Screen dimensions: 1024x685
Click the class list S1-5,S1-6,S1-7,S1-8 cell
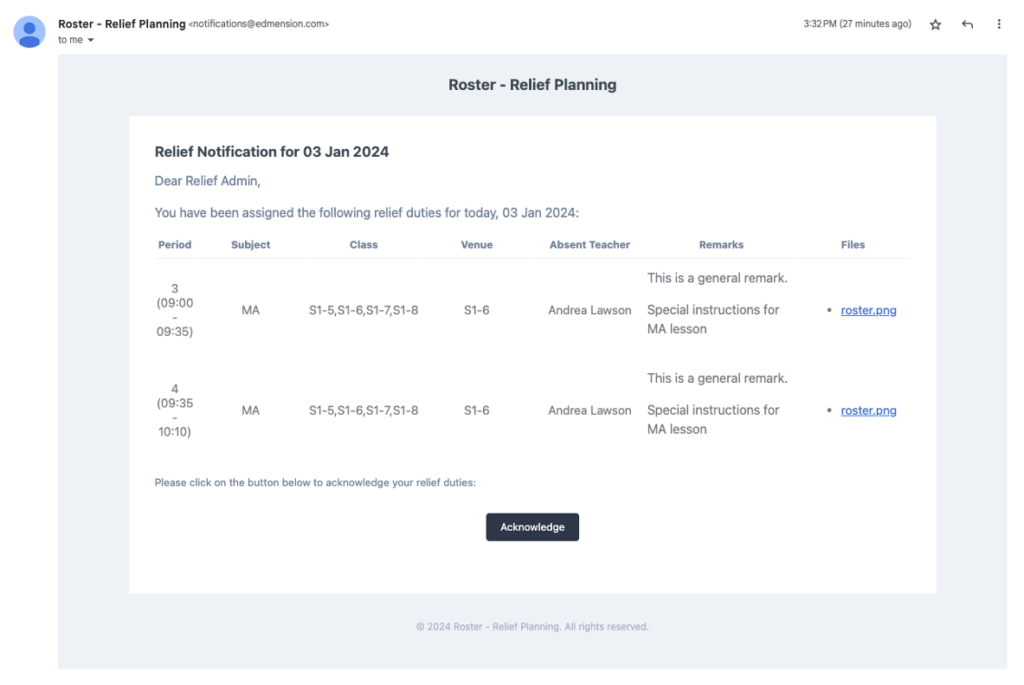point(363,310)
